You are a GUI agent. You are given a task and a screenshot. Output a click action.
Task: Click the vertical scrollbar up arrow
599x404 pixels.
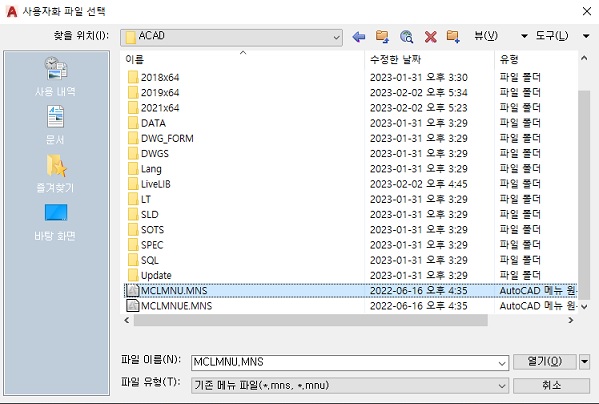(584, 58)
